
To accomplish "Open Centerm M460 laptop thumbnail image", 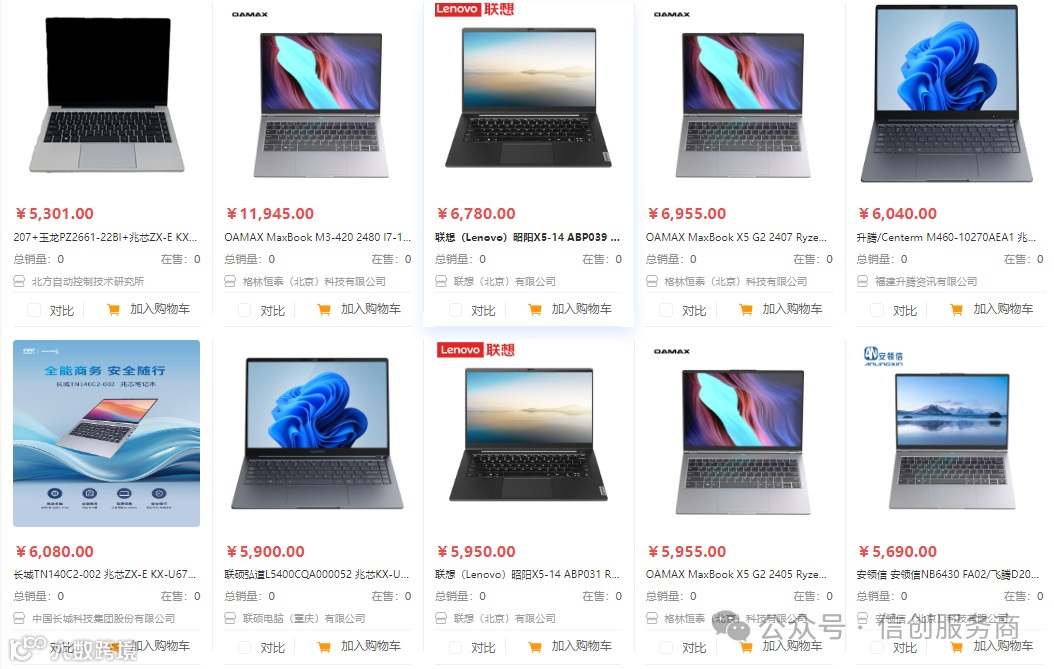I will 948,94.
